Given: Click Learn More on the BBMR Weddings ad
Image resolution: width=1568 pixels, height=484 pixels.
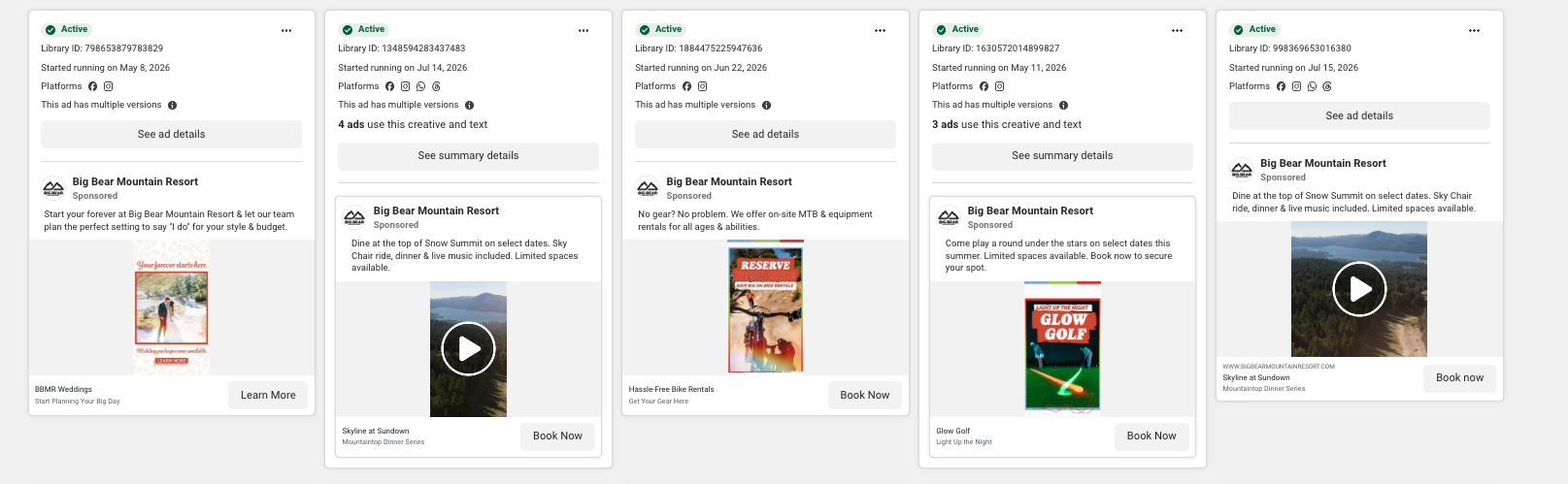Looking at the screenshot, I should (x=268, y=395).
